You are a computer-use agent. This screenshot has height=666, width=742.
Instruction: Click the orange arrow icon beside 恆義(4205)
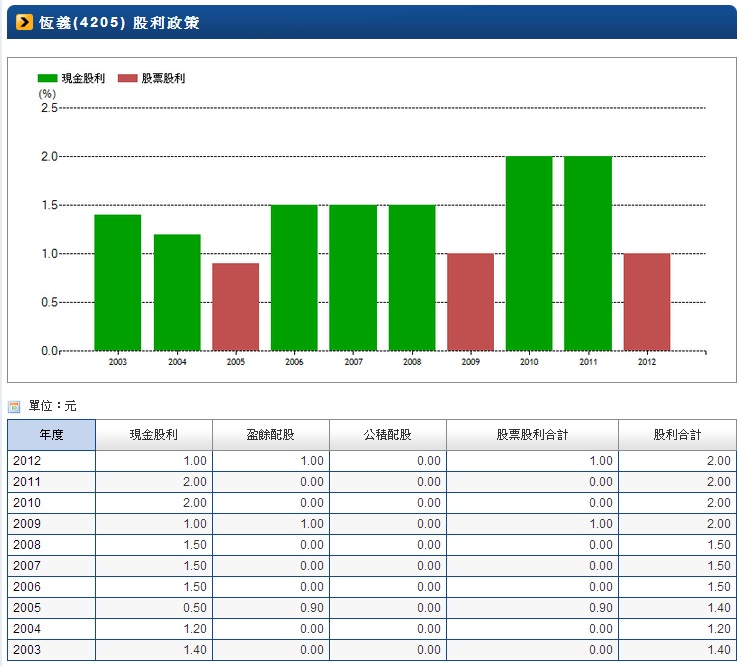coord(24,22)
